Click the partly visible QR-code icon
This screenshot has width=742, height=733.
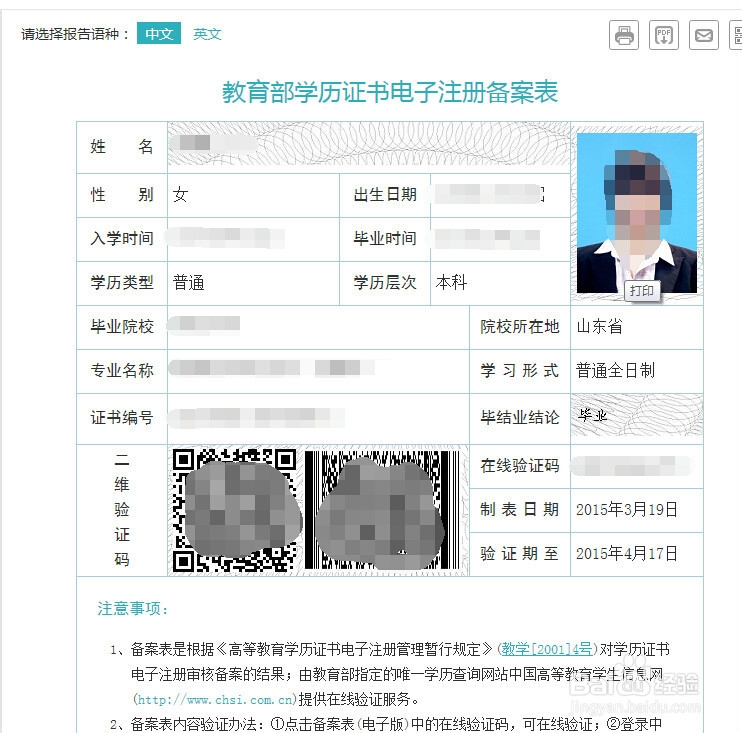pos(736,35)
